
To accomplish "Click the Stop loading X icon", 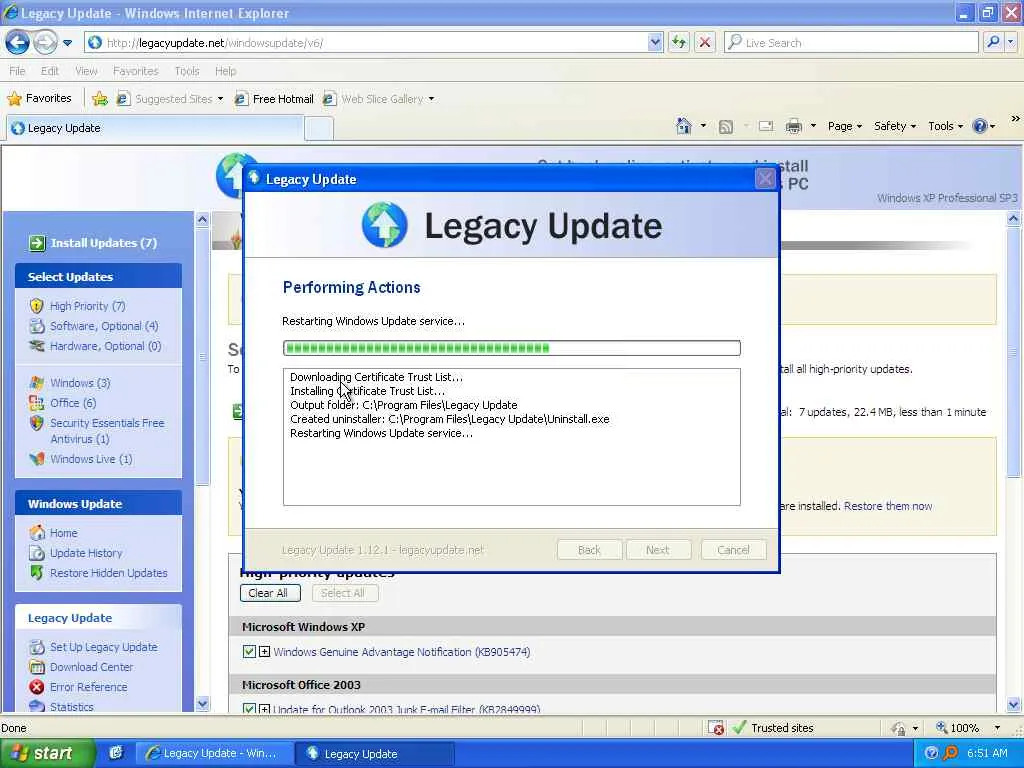I will click(x=705, y=43).
